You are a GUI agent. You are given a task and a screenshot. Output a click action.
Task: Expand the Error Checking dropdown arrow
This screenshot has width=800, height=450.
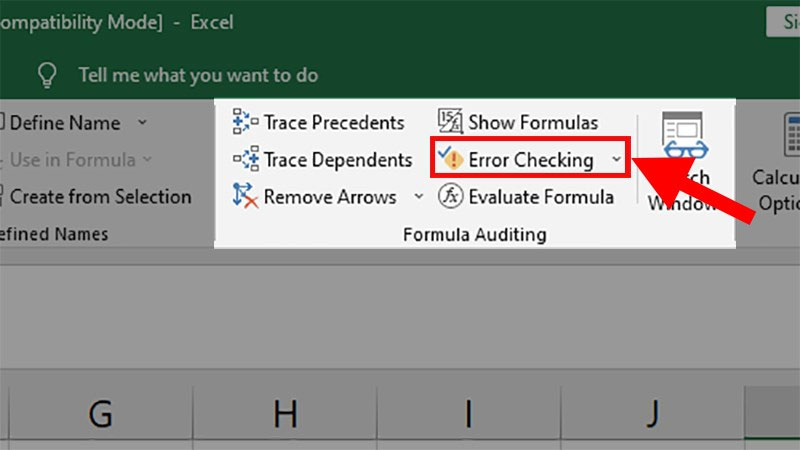click(x=616, y=160)
